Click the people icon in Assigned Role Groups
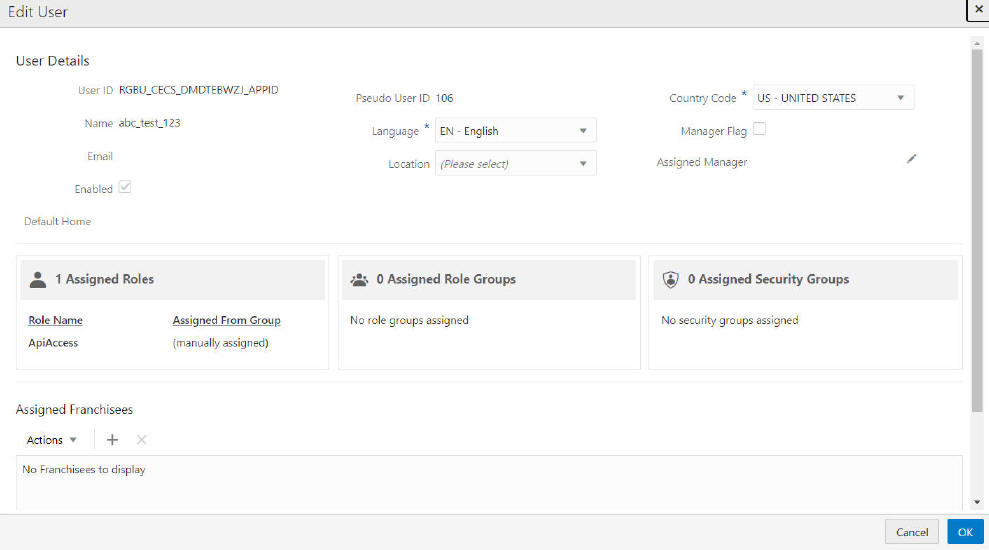 click(359, 280)
